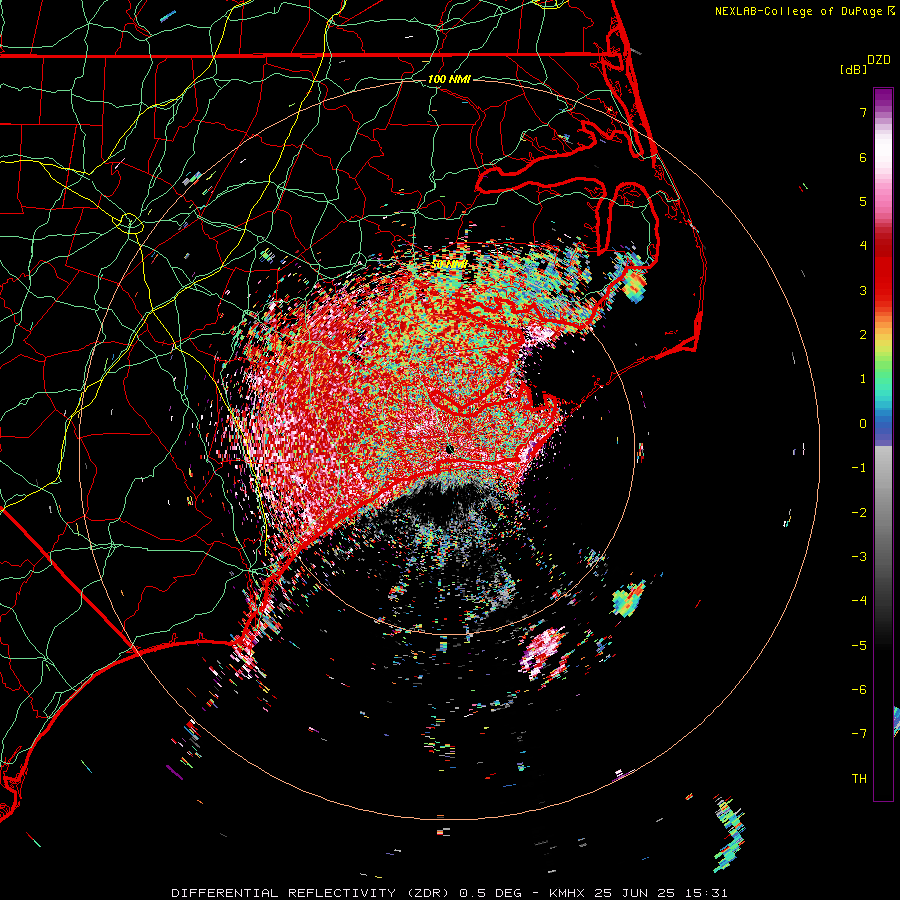Screen dimensions: 900x900
Task: Select the 0 tick label on scale
Action: 863,424
